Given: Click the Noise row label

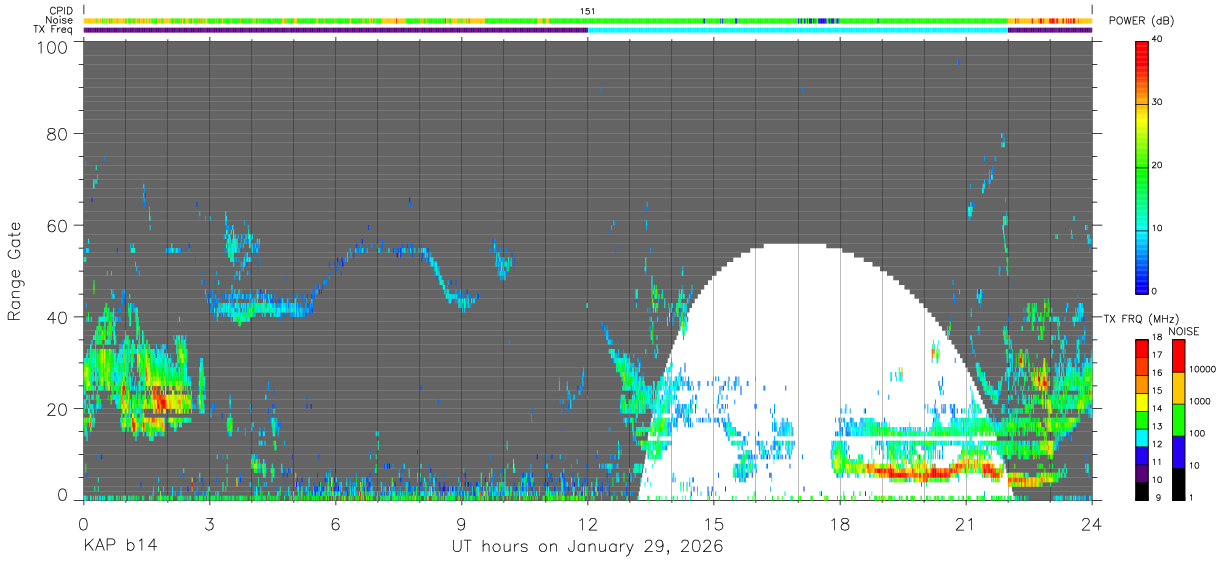Looking at the screenshot, I should tap(60, 20).
